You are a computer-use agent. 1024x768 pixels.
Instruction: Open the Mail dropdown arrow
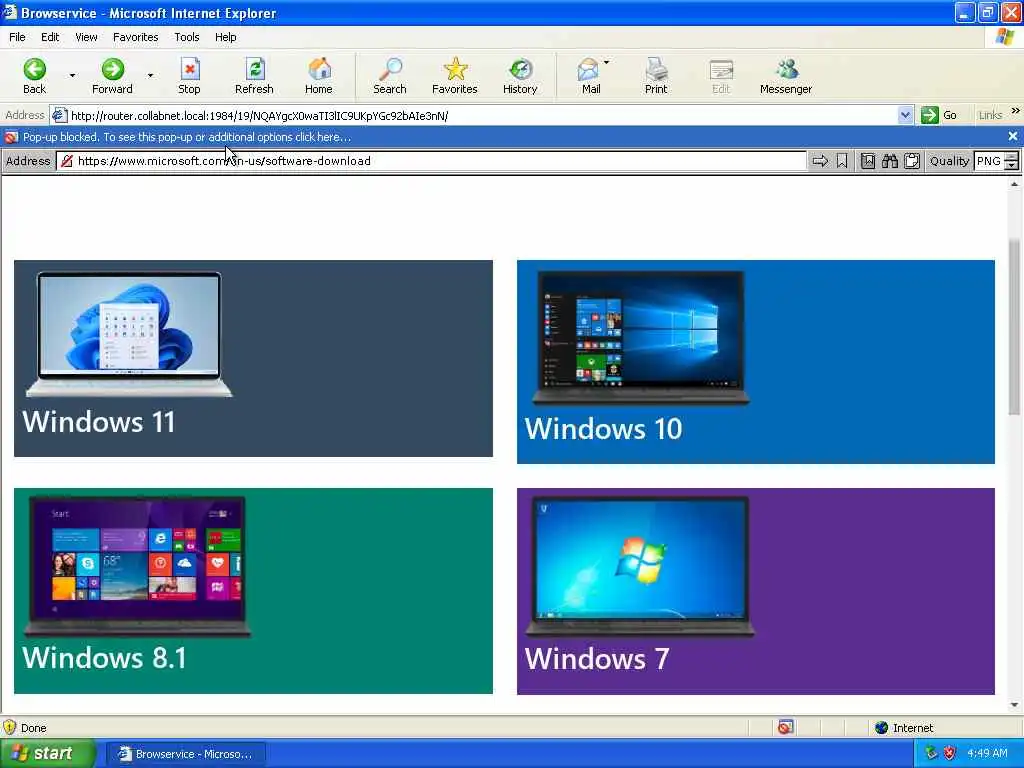click(x=607, y=63)
